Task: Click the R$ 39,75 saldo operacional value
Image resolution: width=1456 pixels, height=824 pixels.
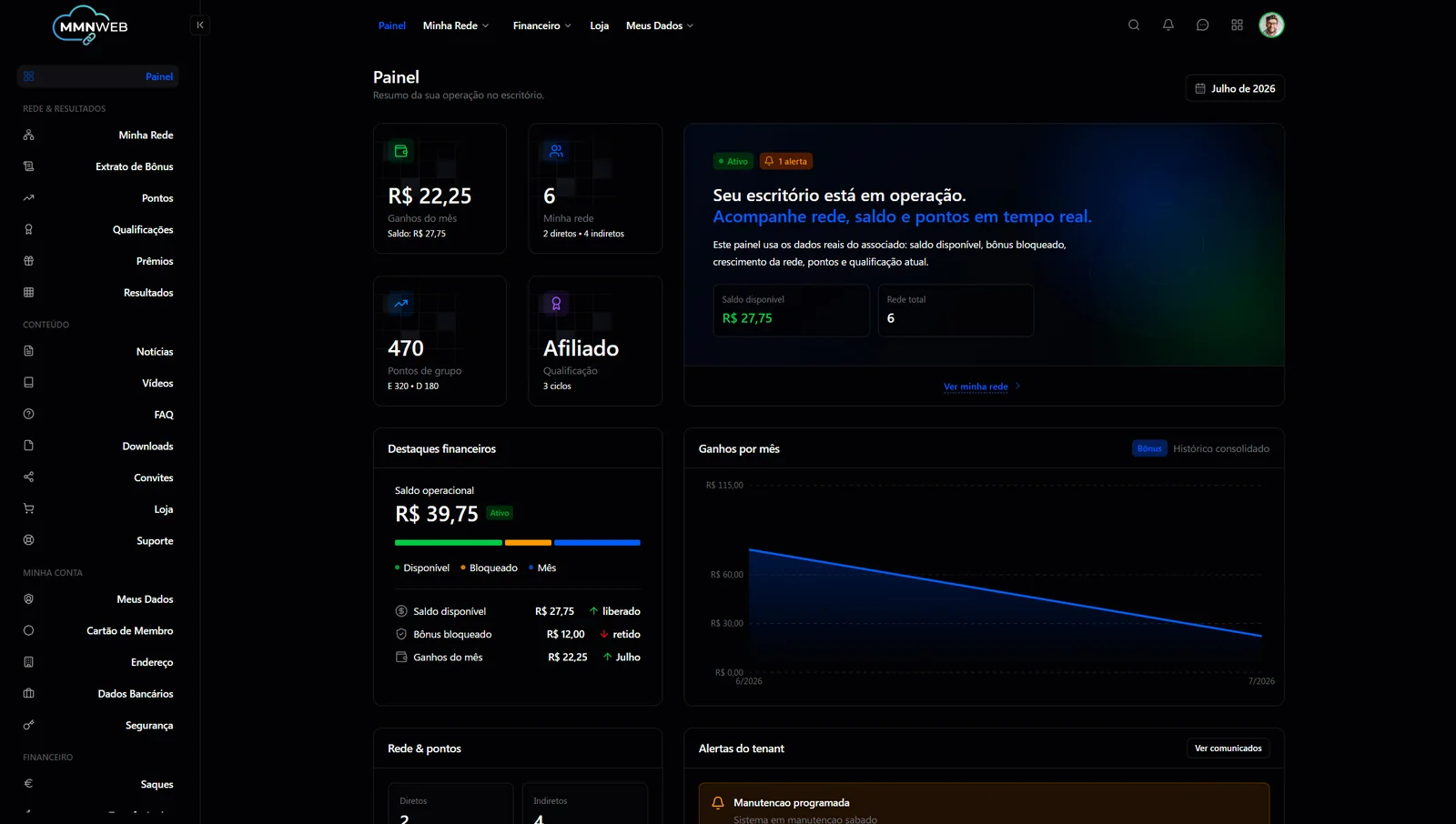Action: (x=437, y=514)
